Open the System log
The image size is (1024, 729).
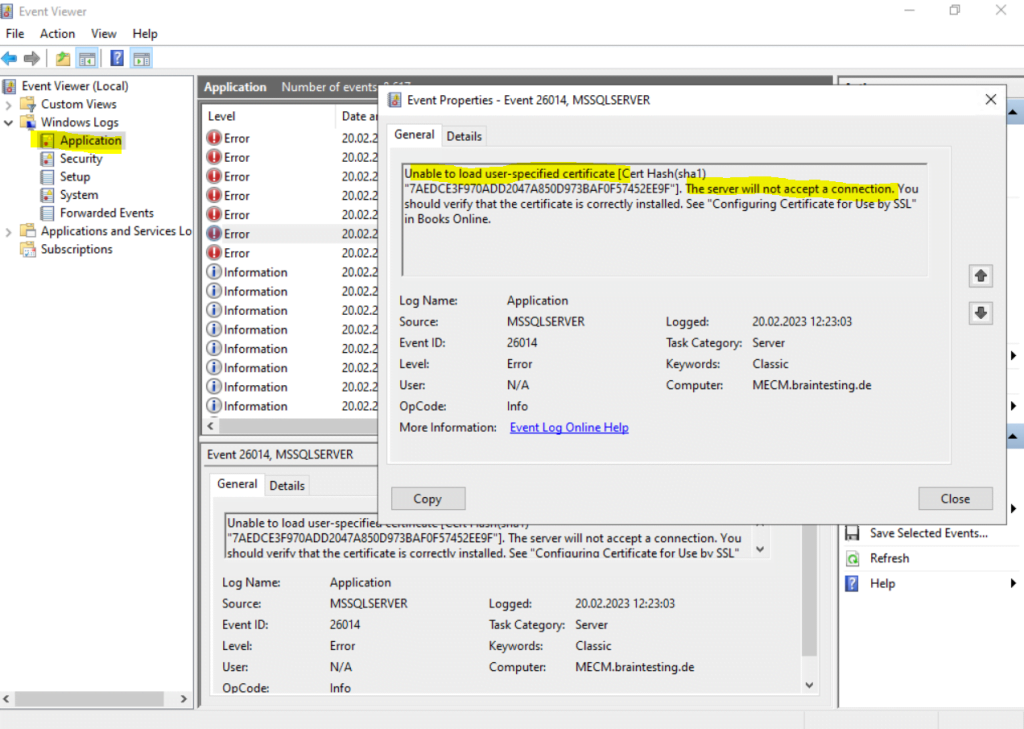click(x=78, y=195)
